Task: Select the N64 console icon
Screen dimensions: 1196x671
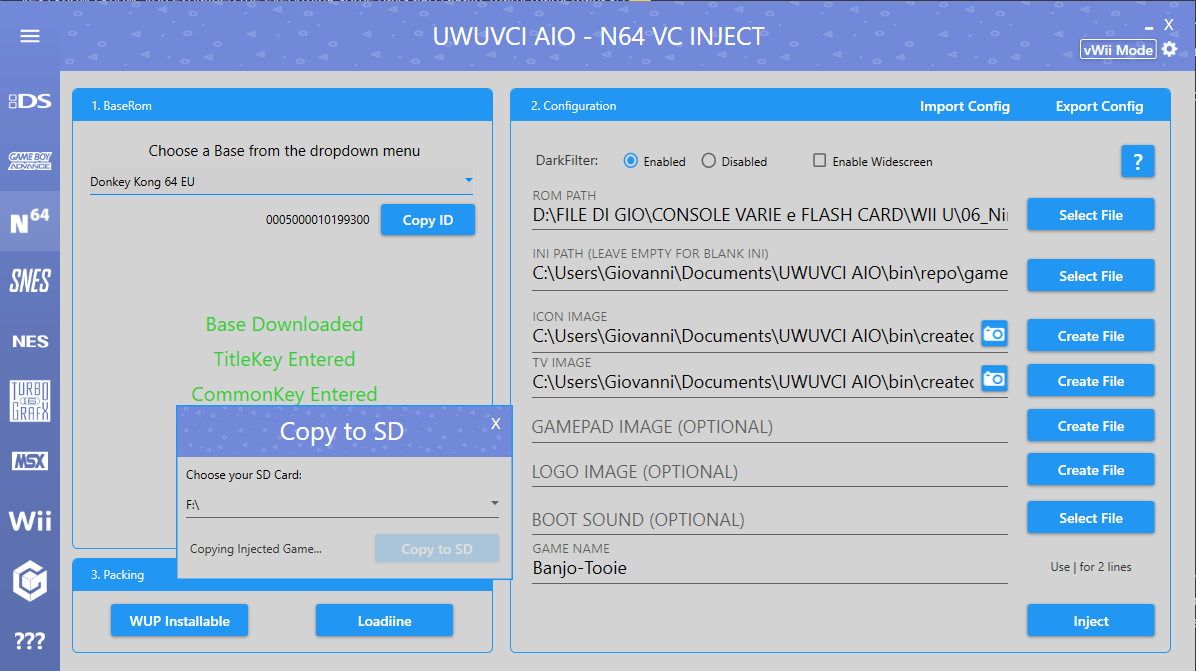Action: tap(30, 220)
